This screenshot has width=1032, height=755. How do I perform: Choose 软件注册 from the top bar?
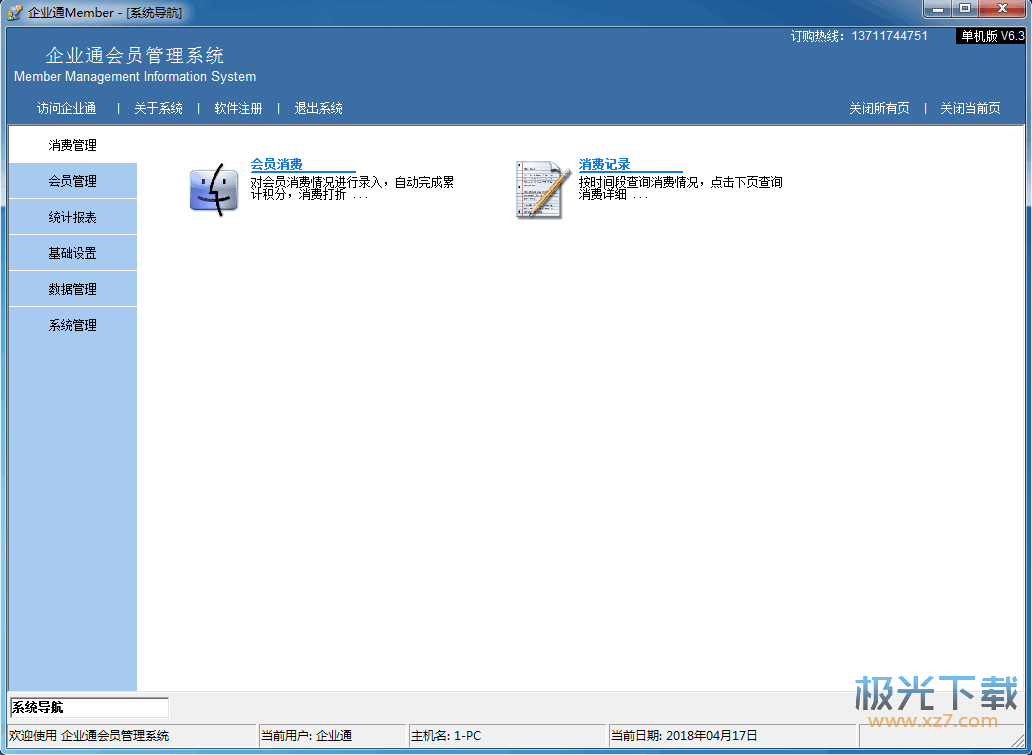click(x=238, y=108)
